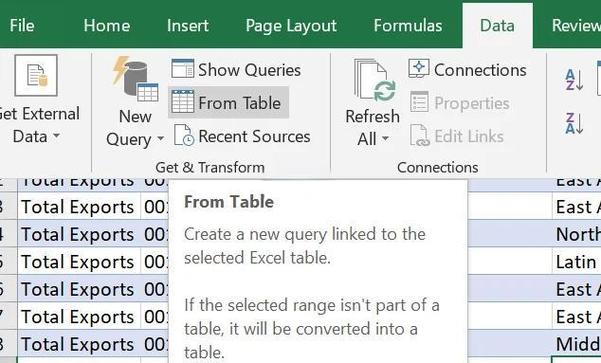Click the New Query database icon
Screen dimensions: 601x363
pos(135,79)
